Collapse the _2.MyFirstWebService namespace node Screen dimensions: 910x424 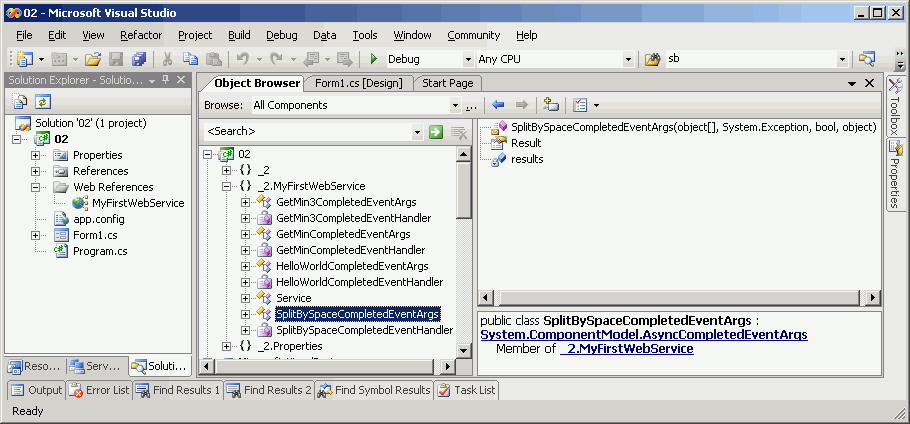point(226,186)
